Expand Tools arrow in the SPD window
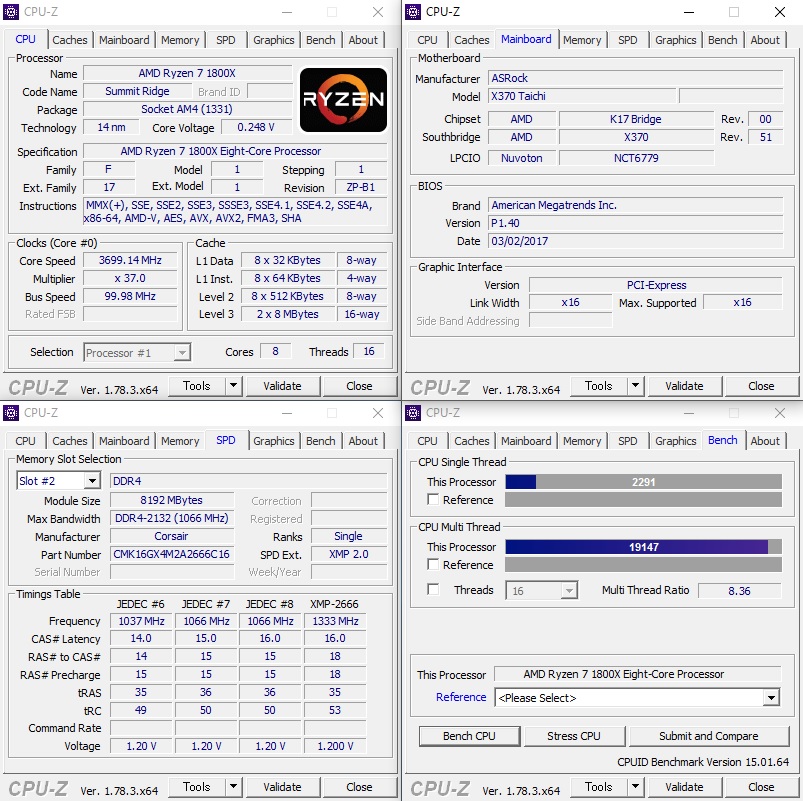 coord(234,787)
